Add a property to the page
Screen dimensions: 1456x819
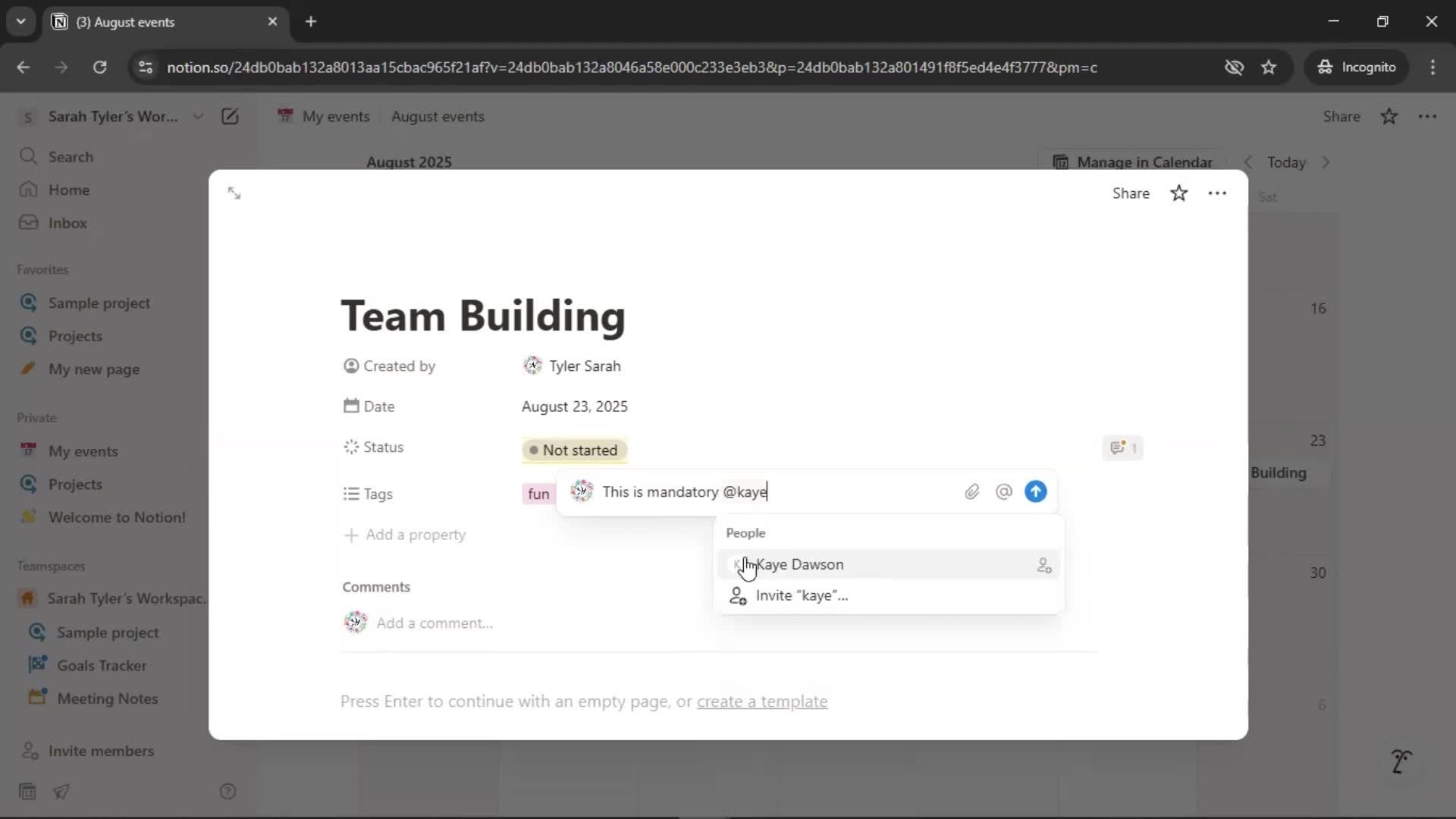click(x=404, y=535)
